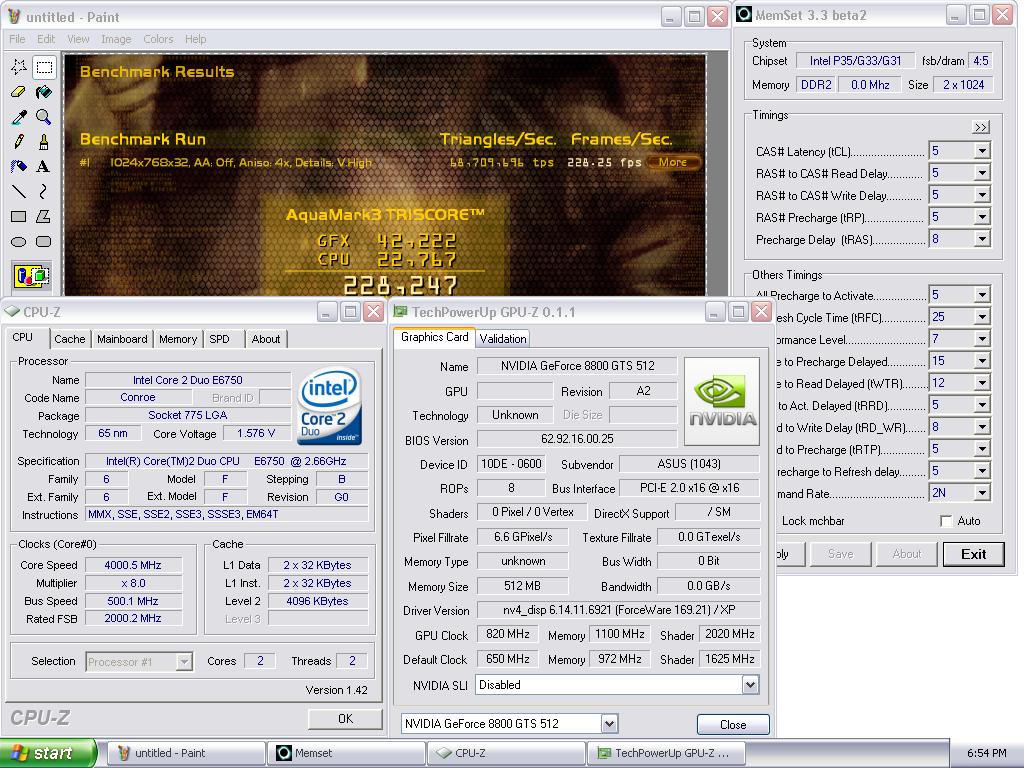
Task: Choose the Fill With Color bucket tool
Action: 44,92
